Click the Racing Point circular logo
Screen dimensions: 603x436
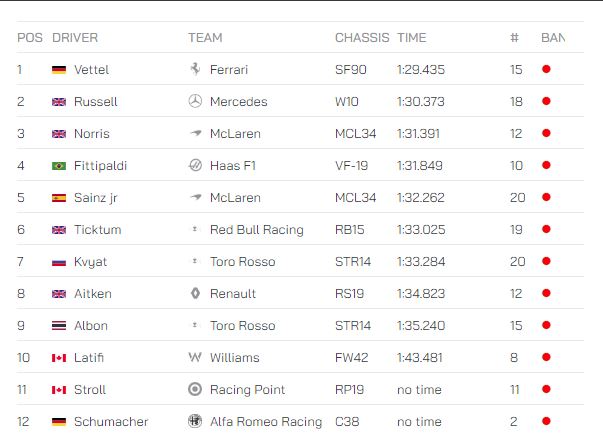coord(195,389)
